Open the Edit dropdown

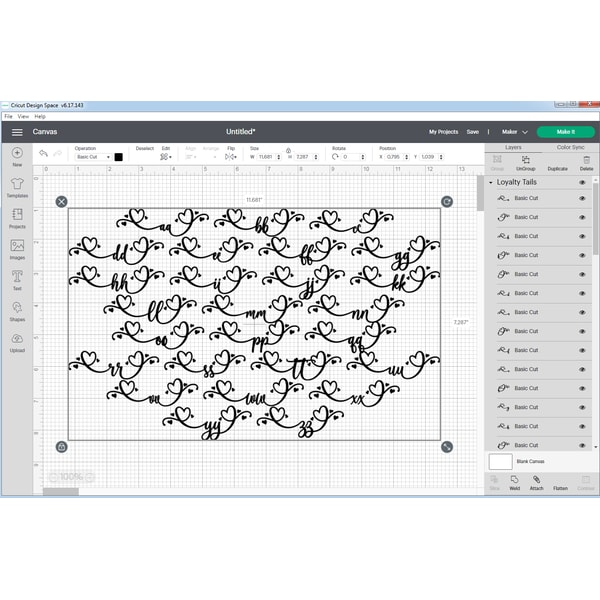(x=165, y=157)
